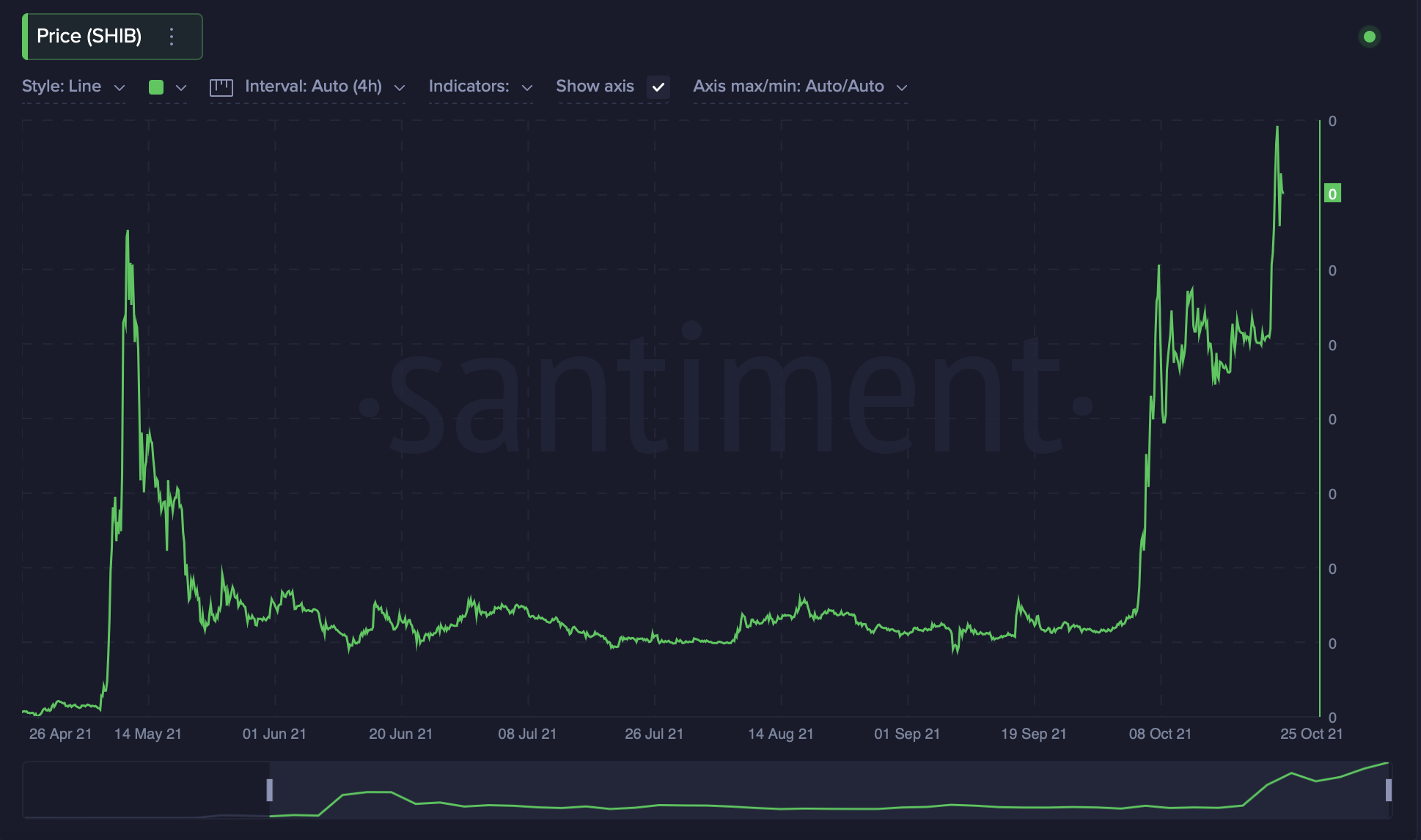Click the green current price axis badge
Image resolution: width=1421 pixels, height=840 pixels.
click(x=1332, y=194)
